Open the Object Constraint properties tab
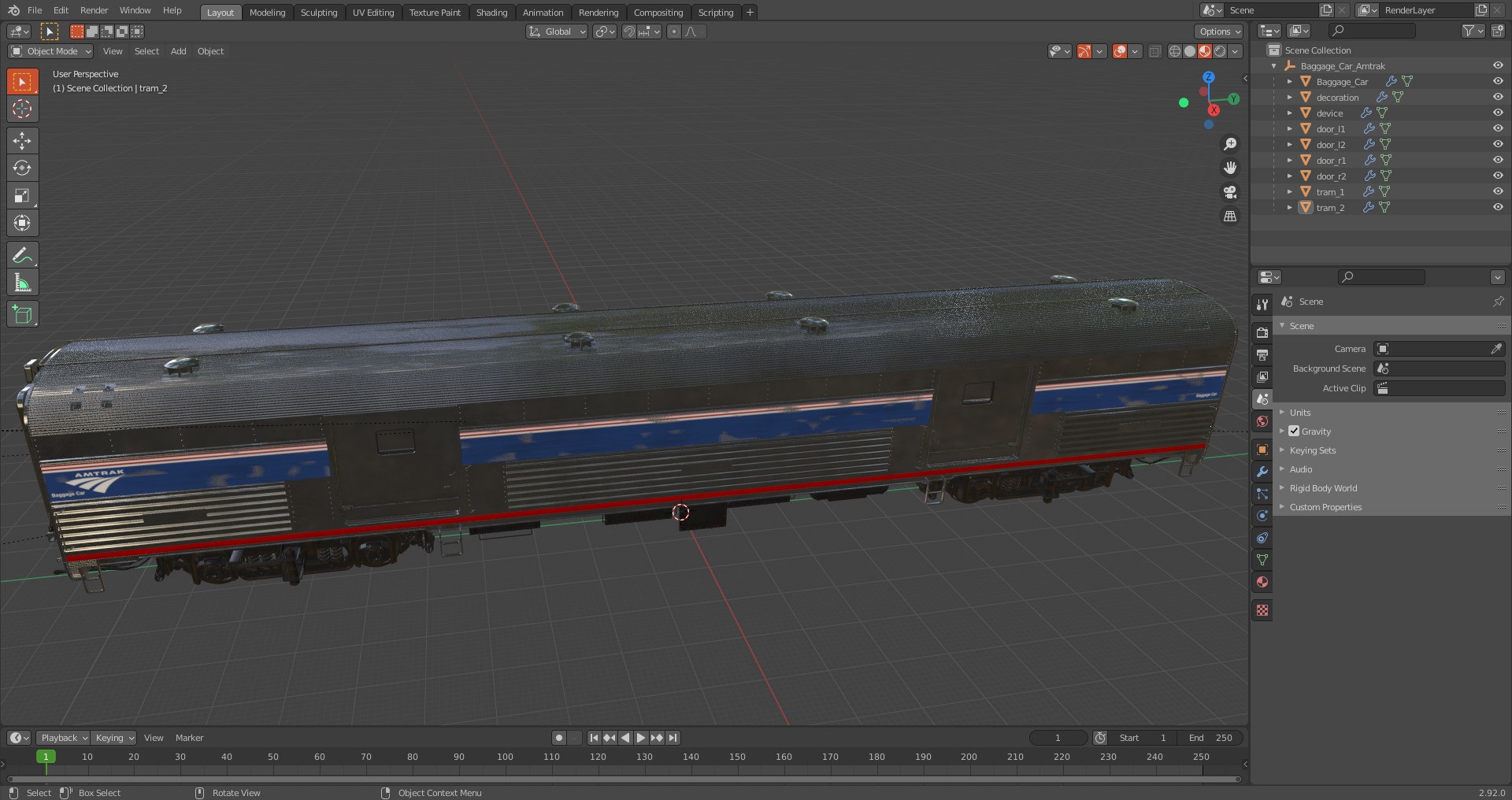Image resolution: width=1512 pixels, height=800 pixels. tap(1262, 538)
